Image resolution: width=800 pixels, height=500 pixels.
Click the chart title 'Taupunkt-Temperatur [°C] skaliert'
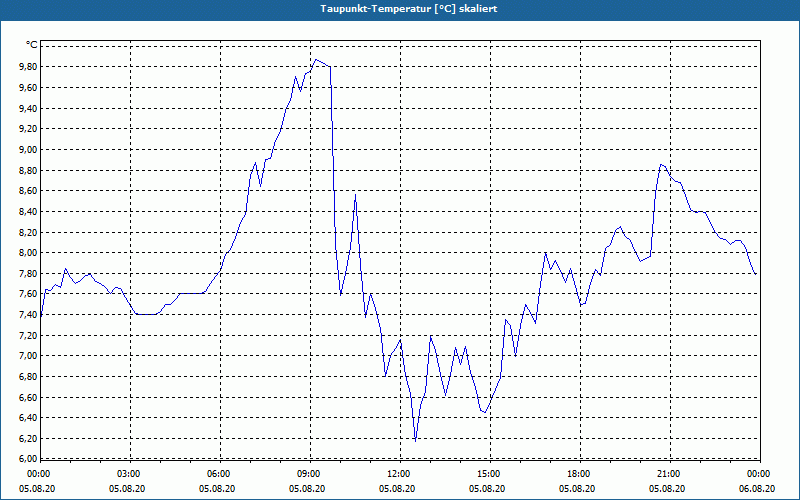pos(409,9)
